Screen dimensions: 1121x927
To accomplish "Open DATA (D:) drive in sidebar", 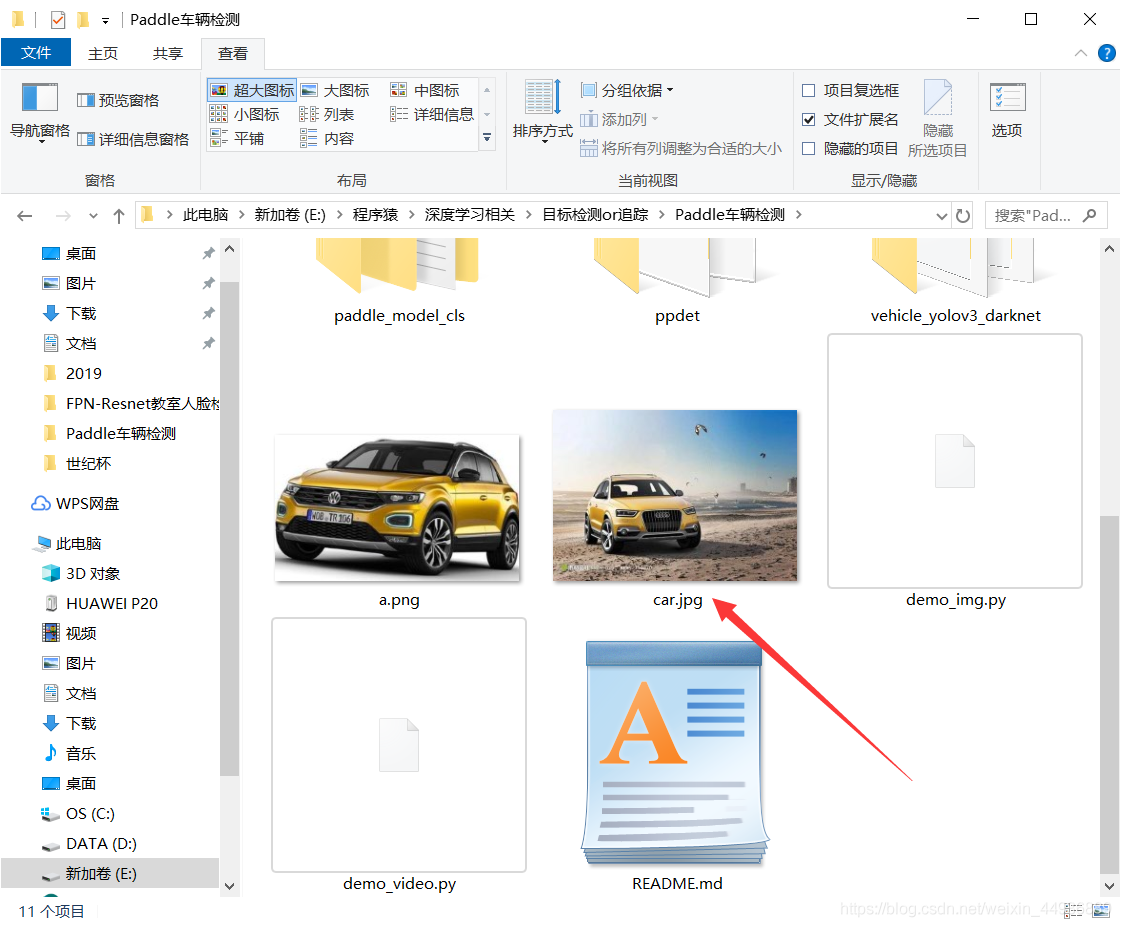I will pos(89,843).
